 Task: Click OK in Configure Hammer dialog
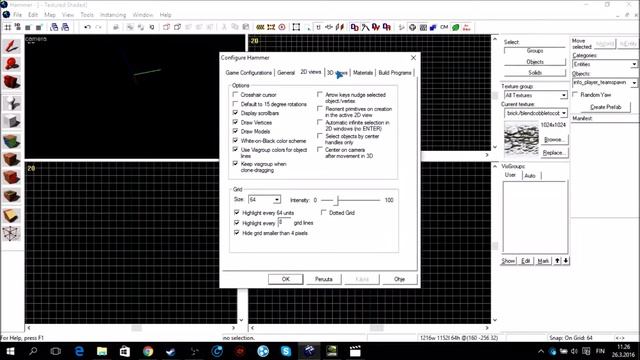pyautogui.click(x=285, y=279)
